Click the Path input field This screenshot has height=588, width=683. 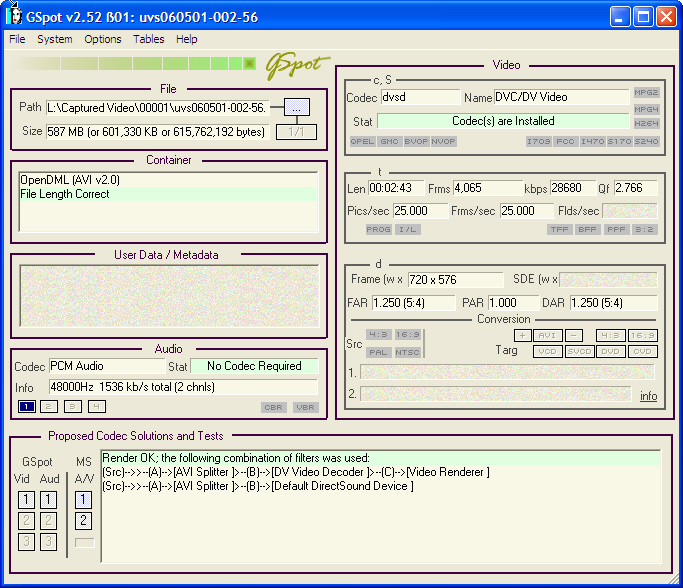[158, 108]
